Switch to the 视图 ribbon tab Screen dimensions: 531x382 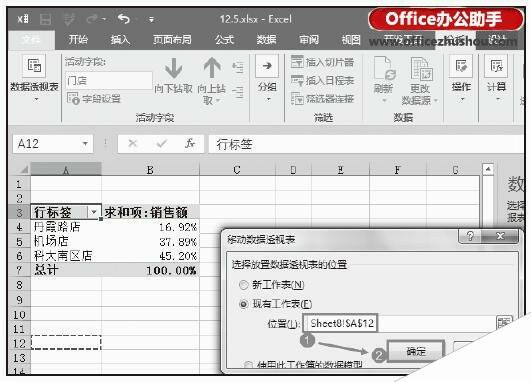(351, 40)
